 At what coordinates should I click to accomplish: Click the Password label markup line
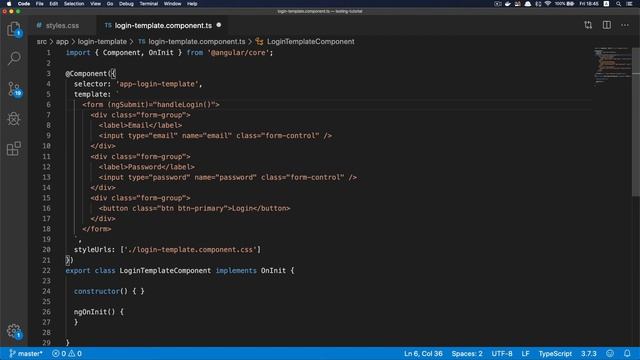147,167
